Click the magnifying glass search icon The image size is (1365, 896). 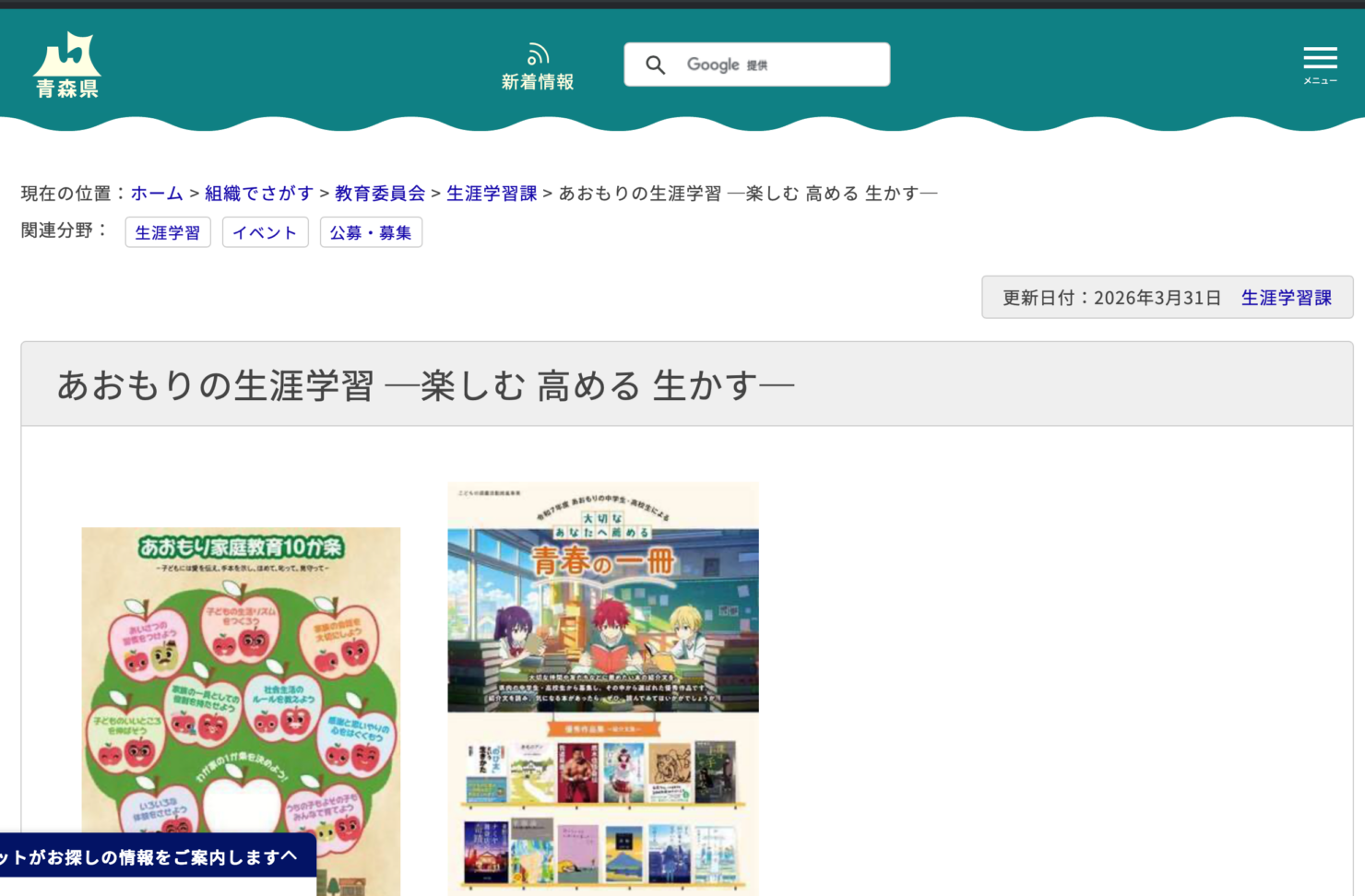tap(656, 65)
